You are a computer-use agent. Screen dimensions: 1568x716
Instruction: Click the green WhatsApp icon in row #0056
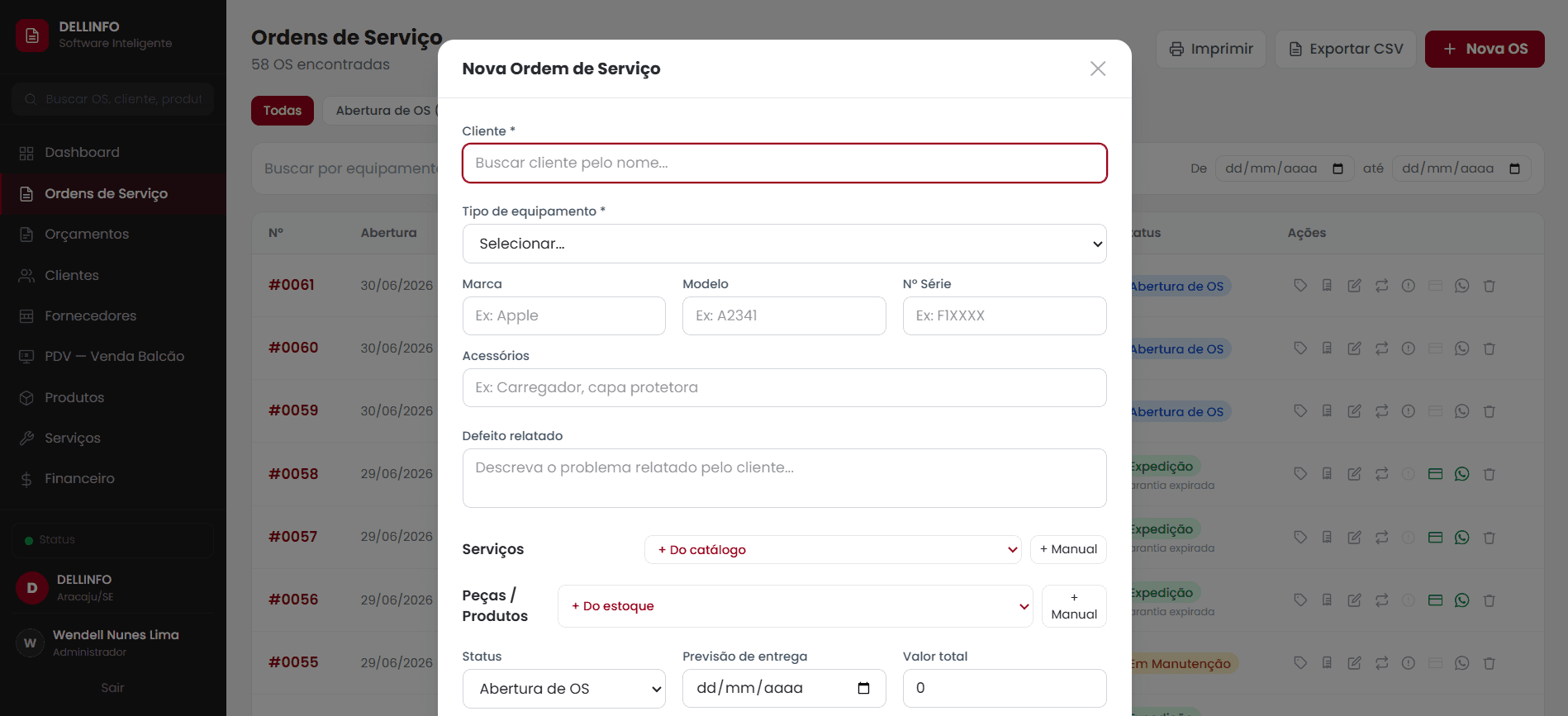(1462, 600)
